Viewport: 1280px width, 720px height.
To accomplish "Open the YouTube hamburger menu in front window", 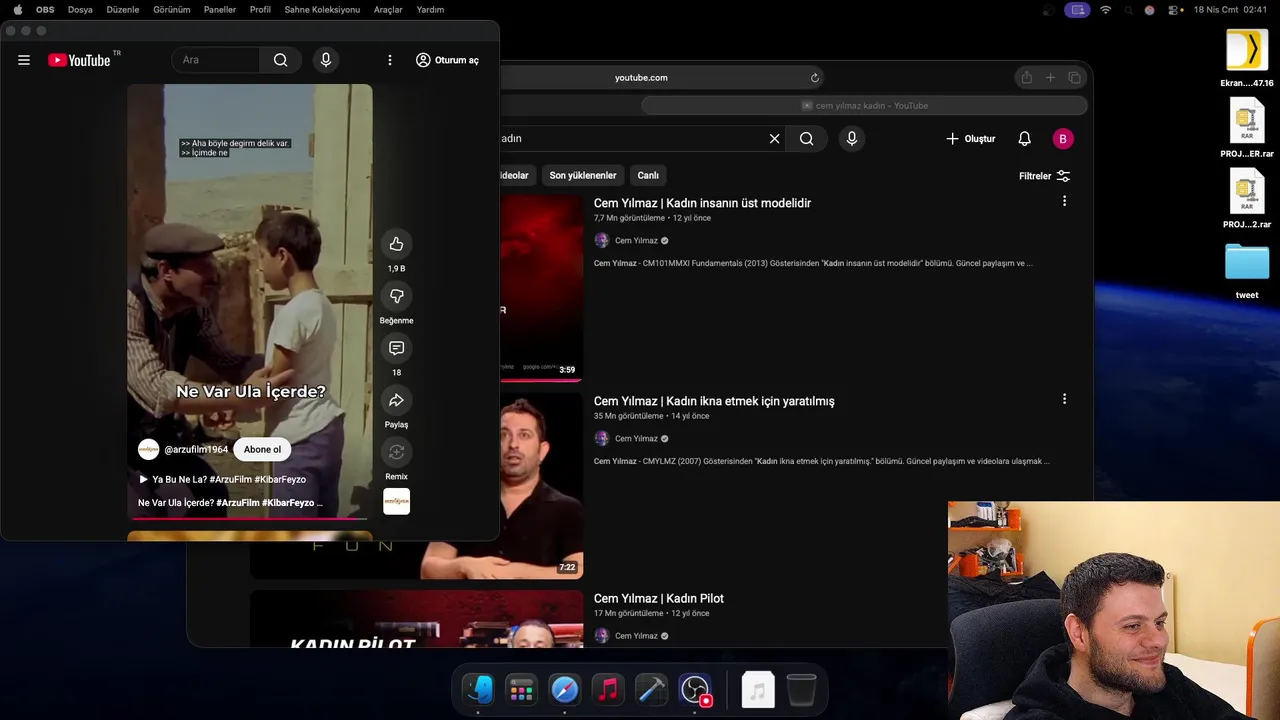I will tap(24, 60).
